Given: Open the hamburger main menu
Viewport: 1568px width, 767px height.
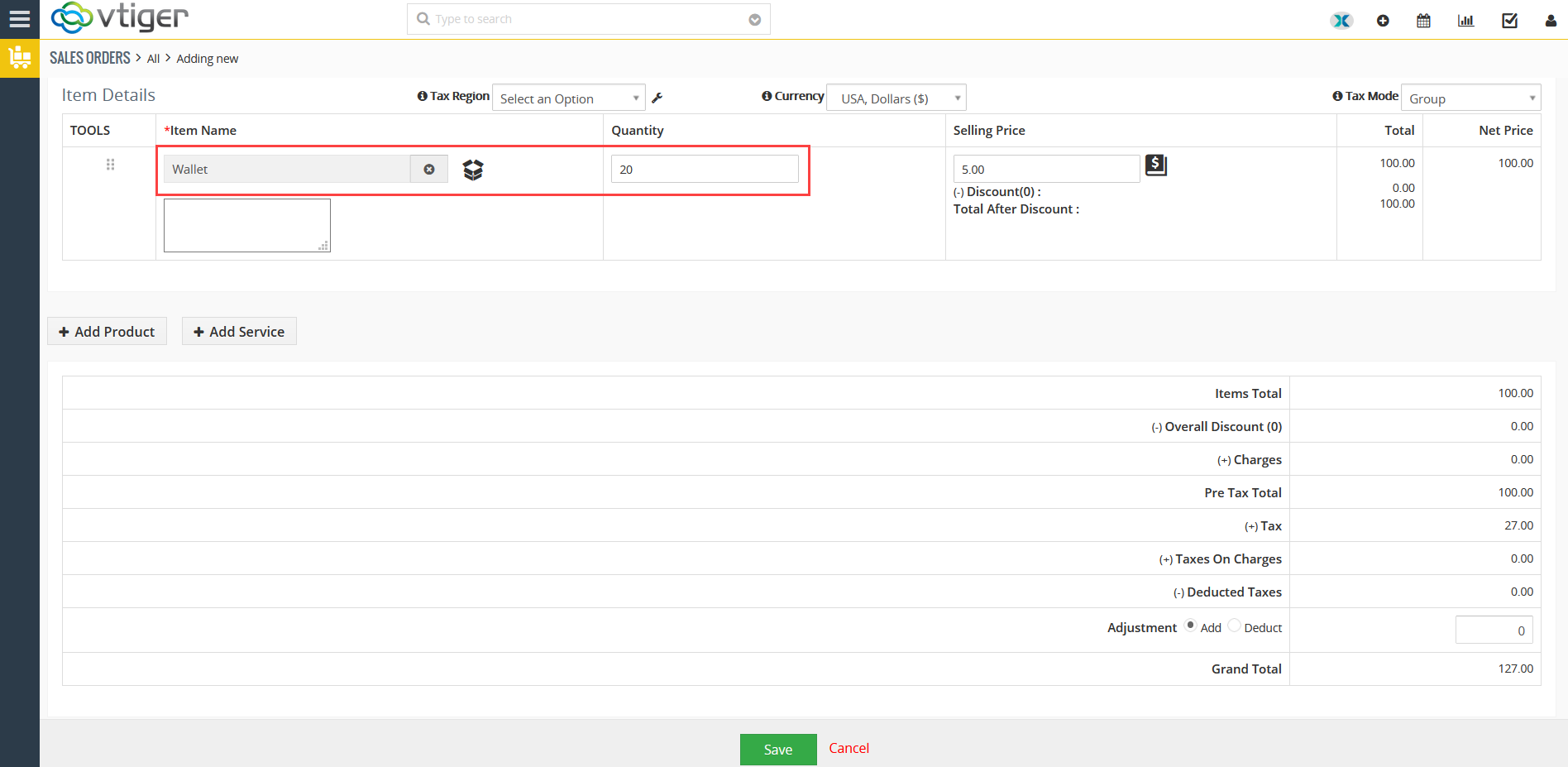Looking at the screenshot, I should [19, 19].
